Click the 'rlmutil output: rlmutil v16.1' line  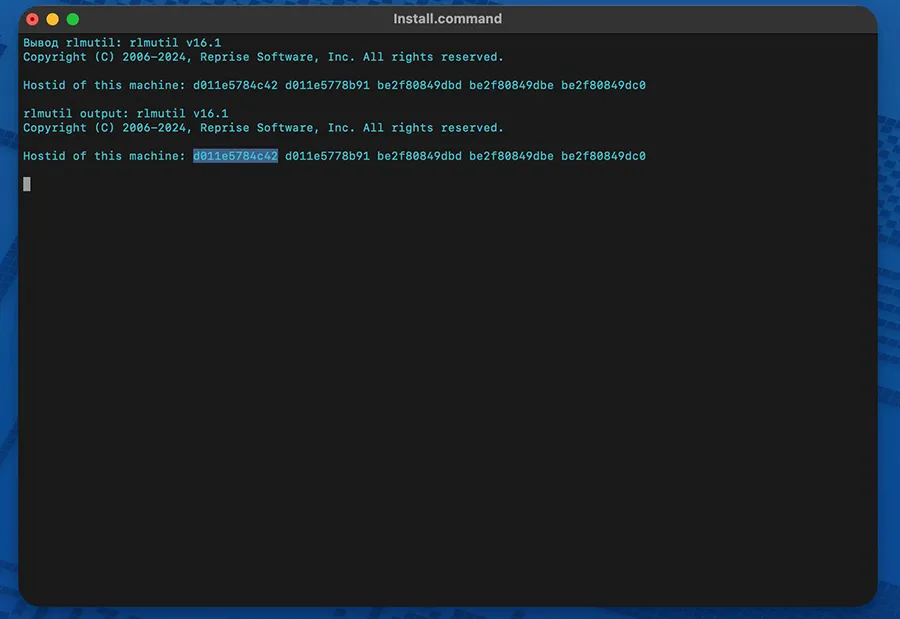[126, 114]
